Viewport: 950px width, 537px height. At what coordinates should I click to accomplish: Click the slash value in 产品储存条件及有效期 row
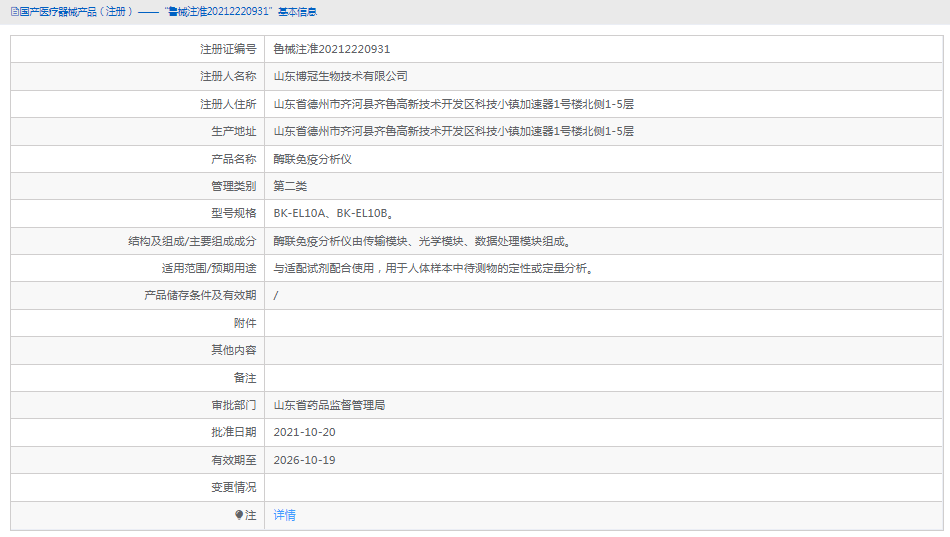(276, 296)
